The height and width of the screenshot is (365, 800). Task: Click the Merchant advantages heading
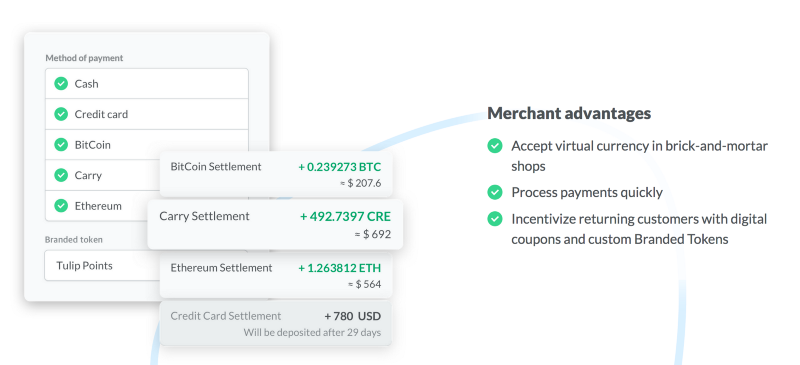(x=569, y=113)
